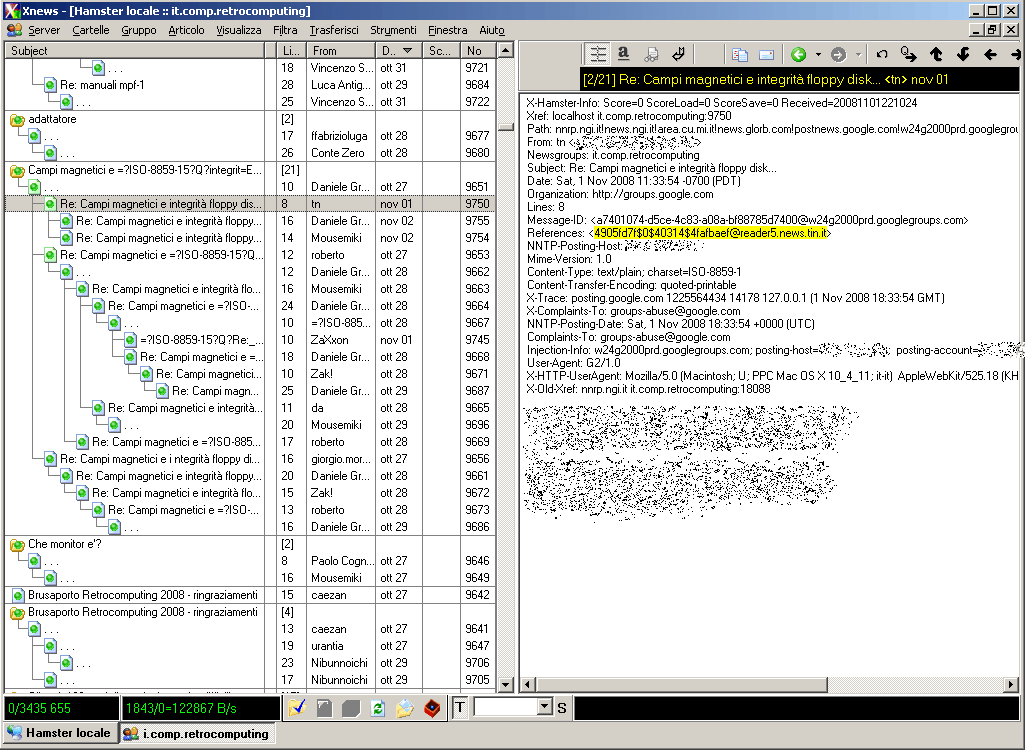Toggle the 'T' button beside the combo box

tap(460, 708)
